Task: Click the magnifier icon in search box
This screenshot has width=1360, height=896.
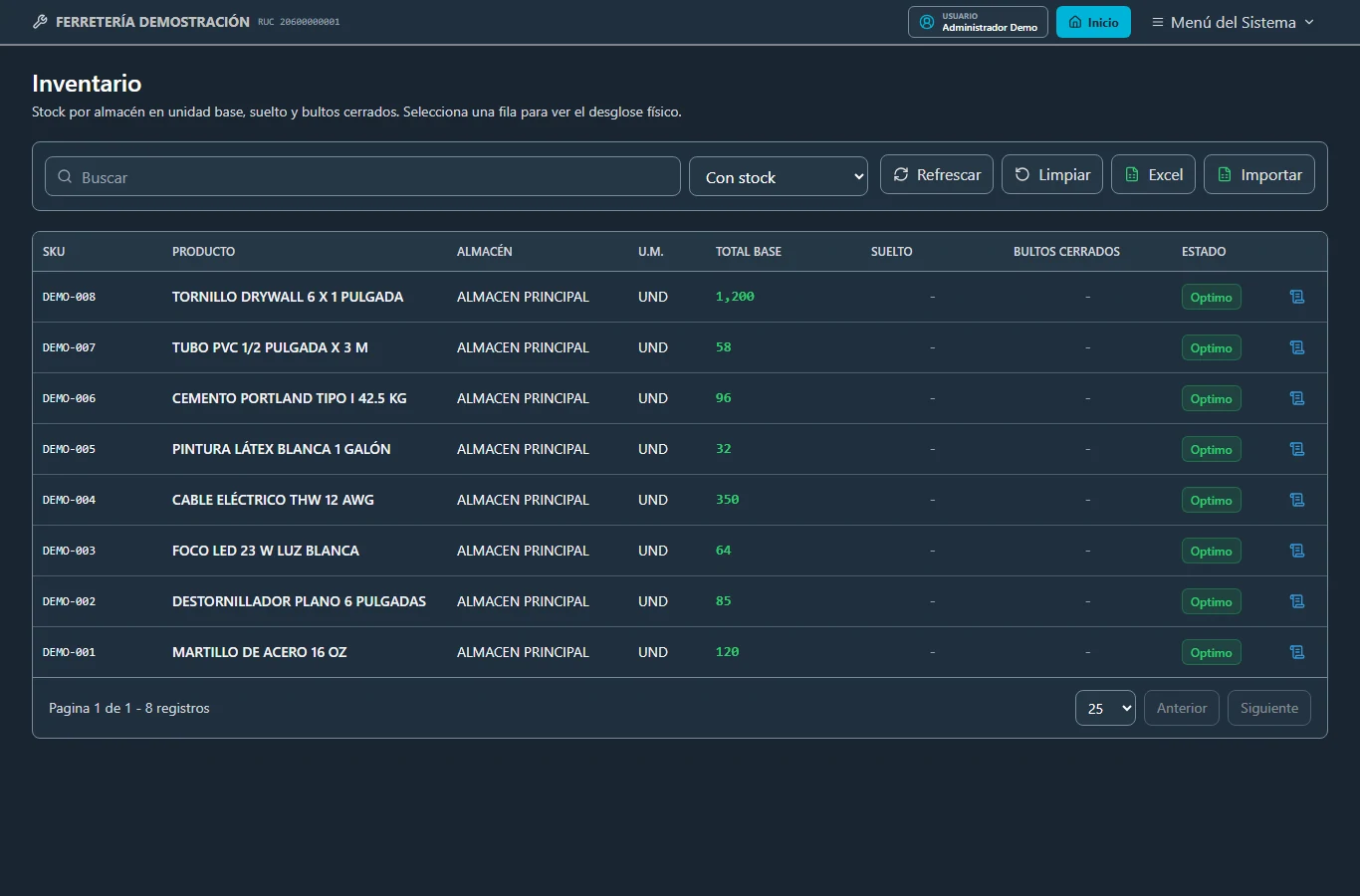Action: coord(65,176)
